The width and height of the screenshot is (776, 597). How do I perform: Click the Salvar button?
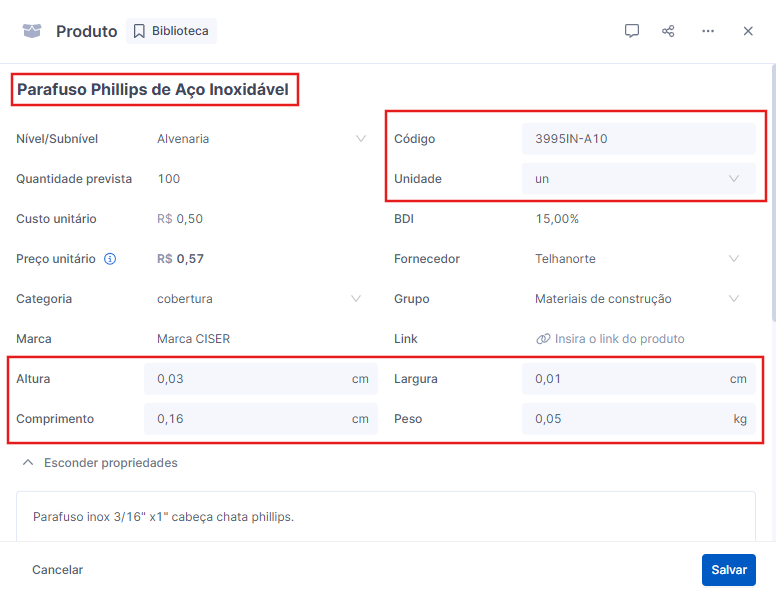pyautogui.click(x=728, y=570)
